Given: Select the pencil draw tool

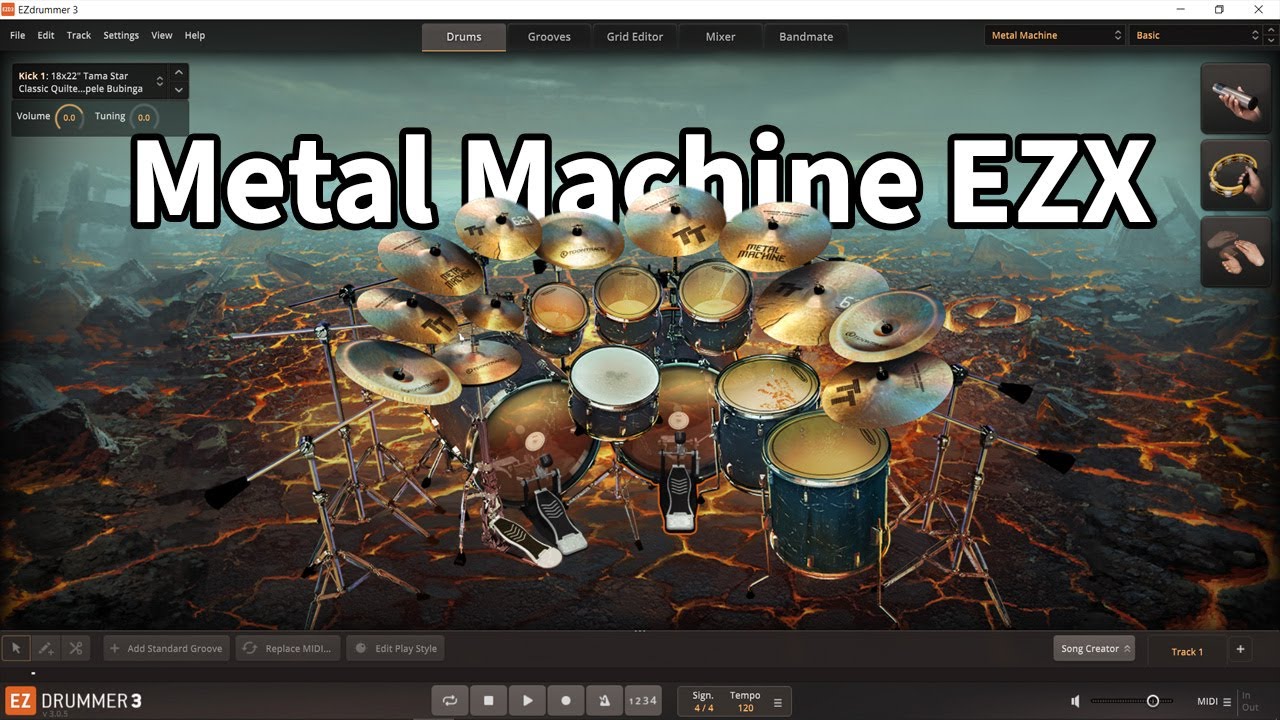Looking at the screenshot, I should (x=46, y=648).
